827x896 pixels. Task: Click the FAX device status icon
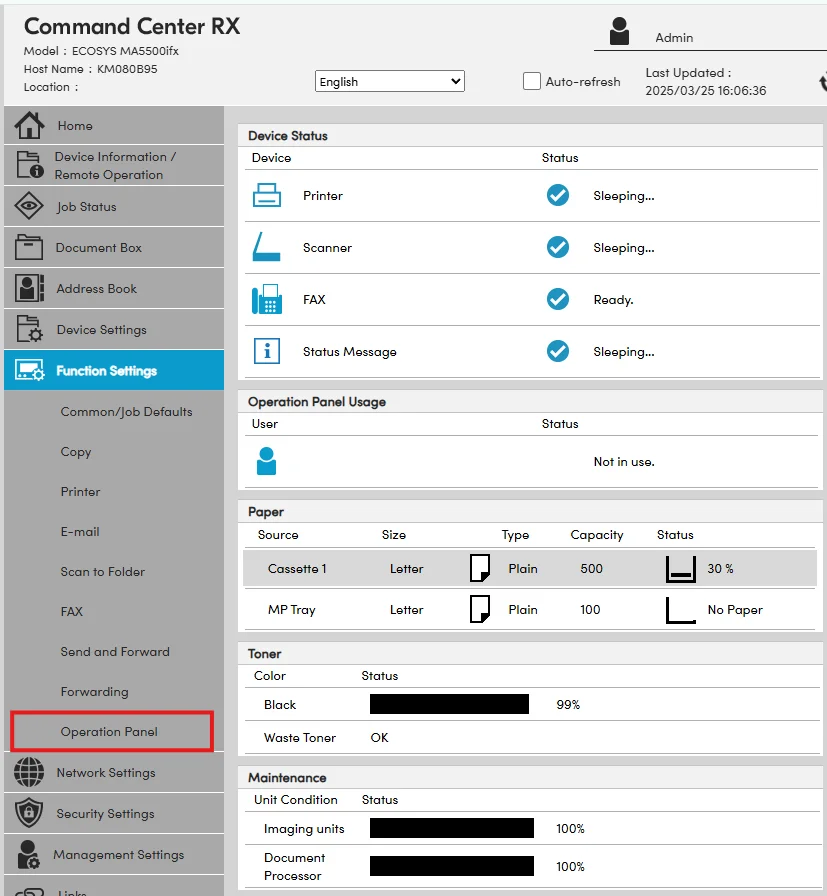[267, 300]
